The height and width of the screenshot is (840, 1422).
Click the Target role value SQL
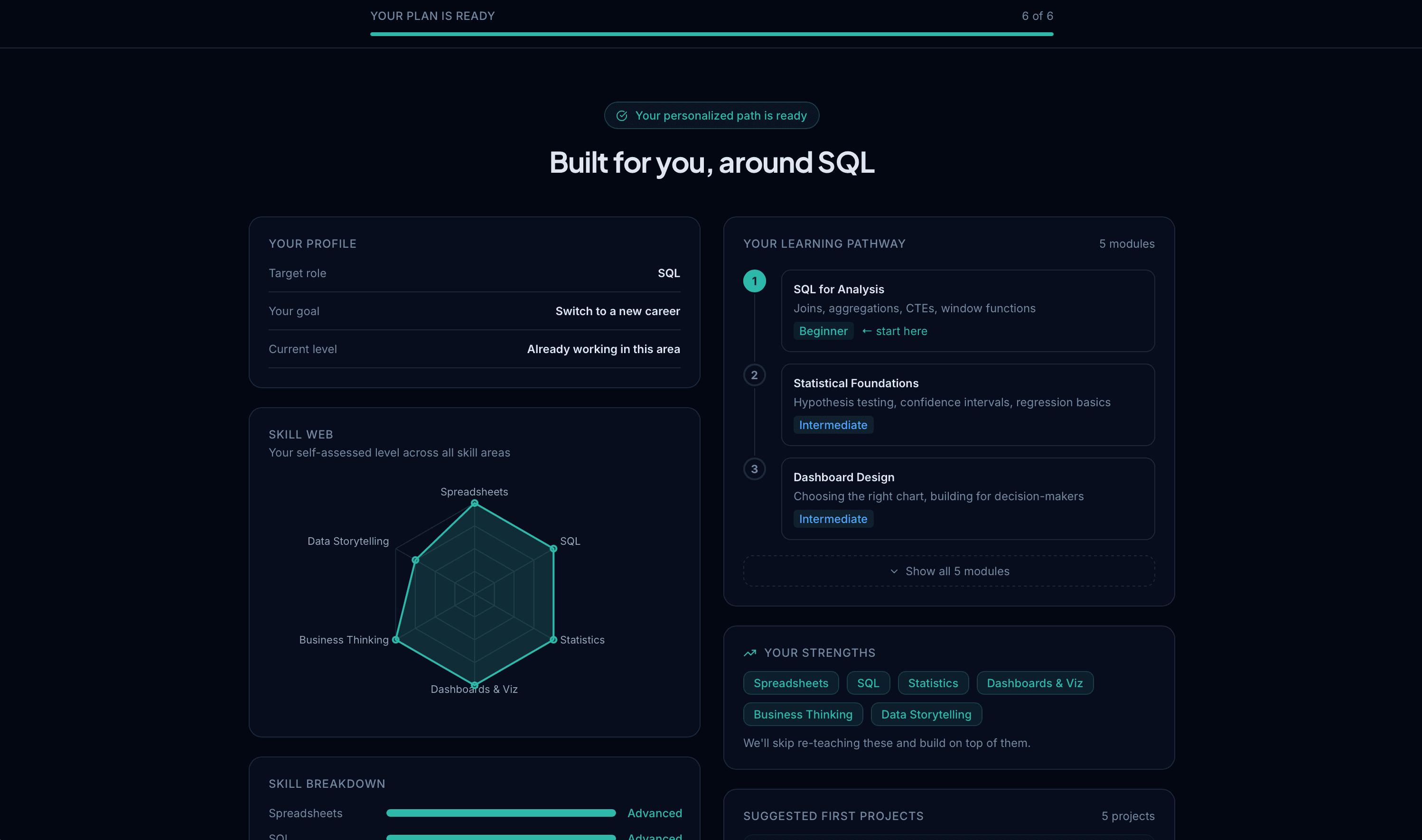click(669, 273)
